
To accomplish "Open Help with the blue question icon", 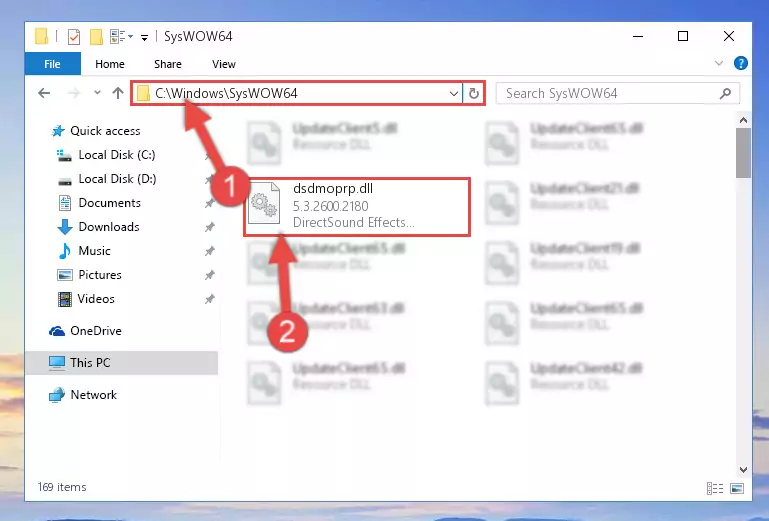I will click(x=741, y=63).
